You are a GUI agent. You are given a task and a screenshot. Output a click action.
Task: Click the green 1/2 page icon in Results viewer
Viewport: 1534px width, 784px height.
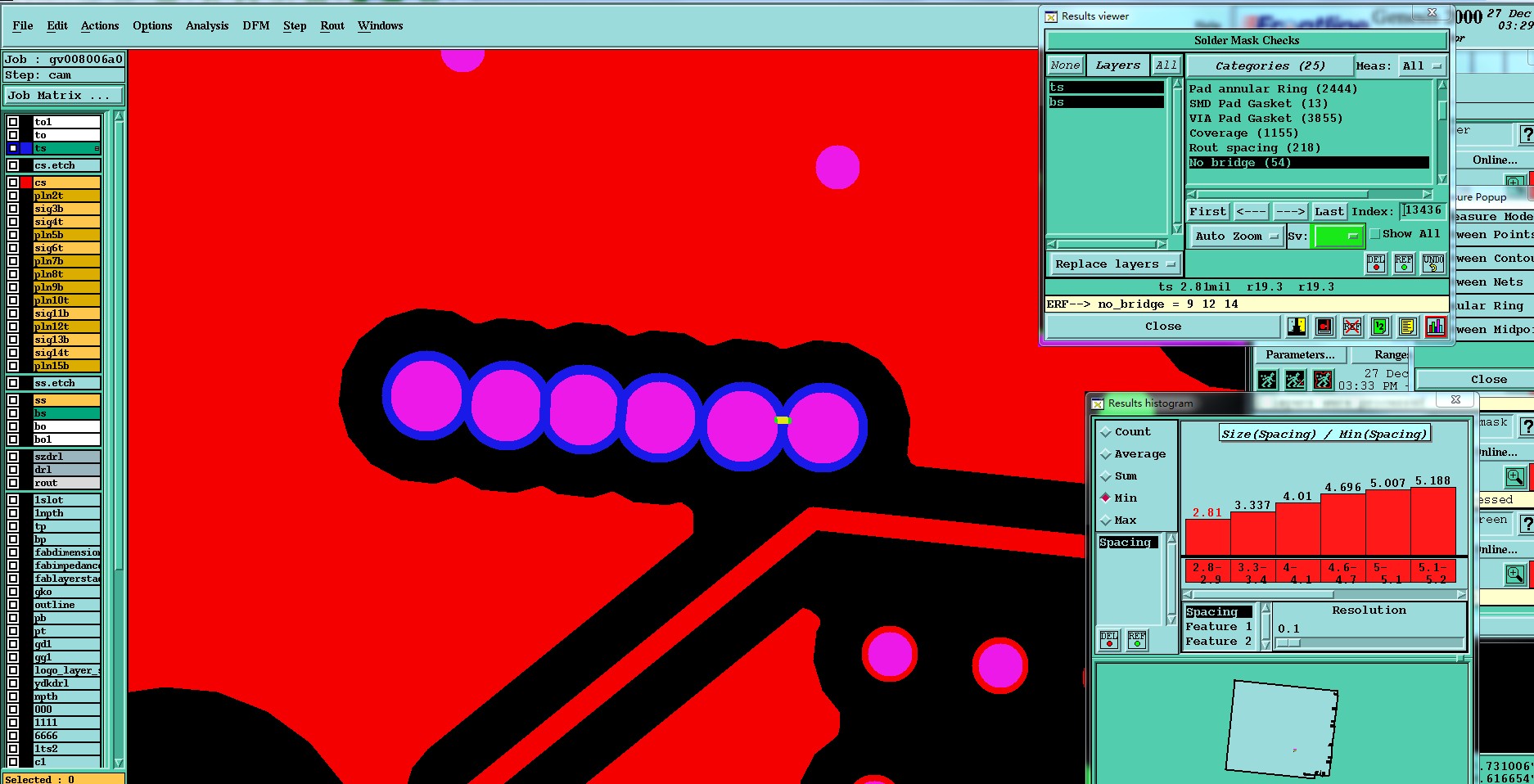coord(1380,327)
